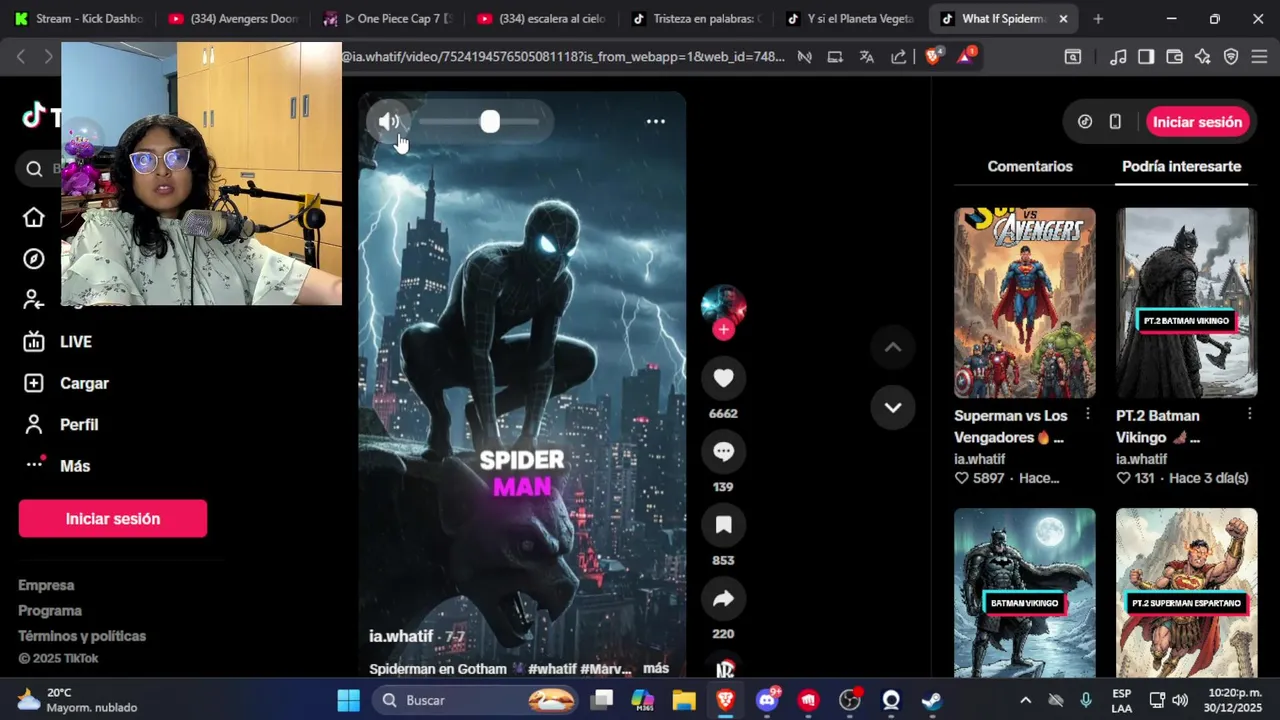Viewport: 1280px width, 720px height.
Task: Switch to the Kick Dashboard browser tab
Action: (80, 19)
